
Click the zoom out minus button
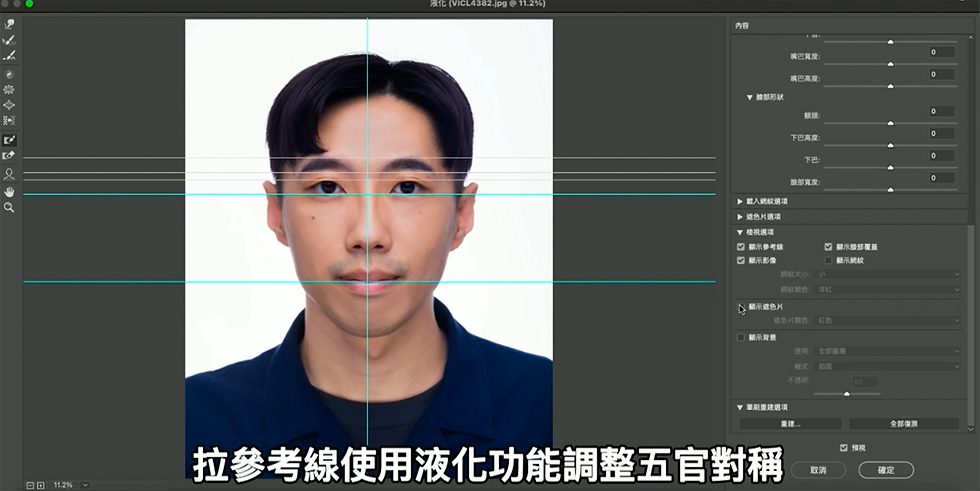[x=30, y=485]
